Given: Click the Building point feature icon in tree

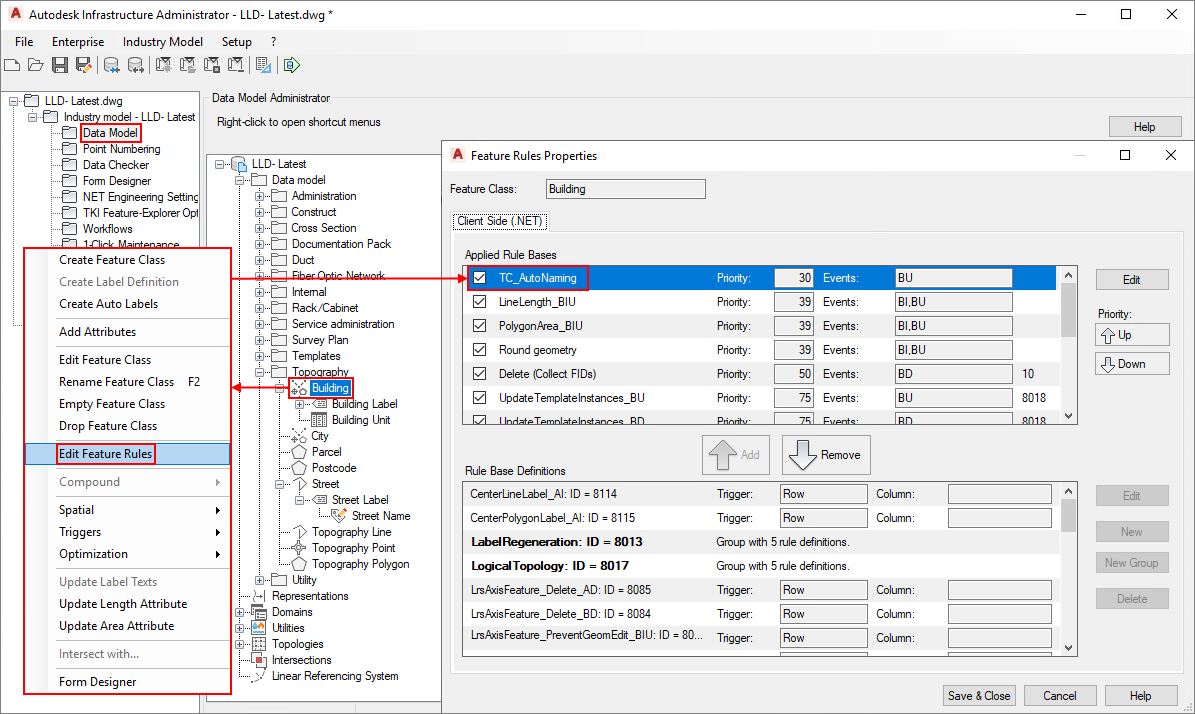Looking at the screenshot, I should click(x=299, y=389).
